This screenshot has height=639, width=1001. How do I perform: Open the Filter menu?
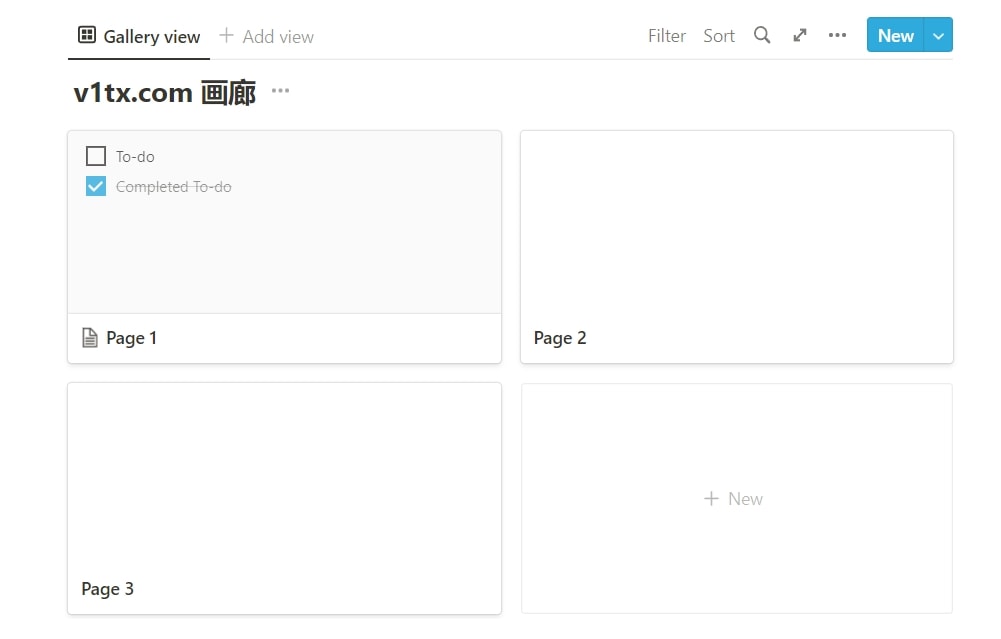[667, 36]
